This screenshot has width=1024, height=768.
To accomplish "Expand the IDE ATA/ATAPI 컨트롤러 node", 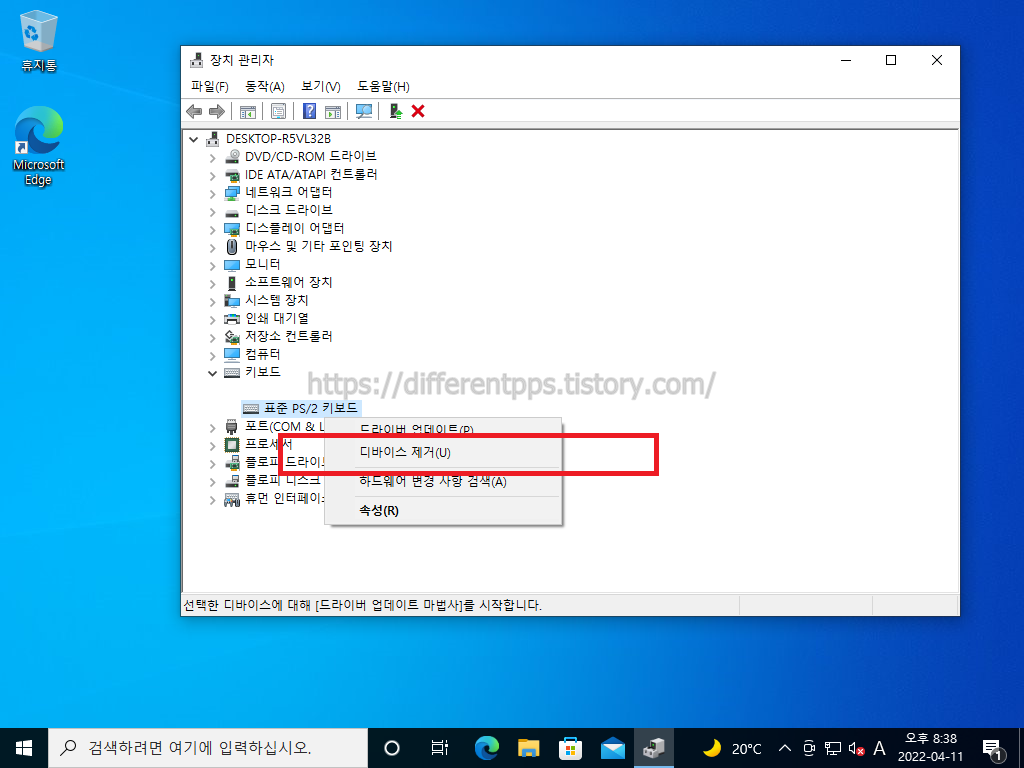I will click(212, 176).
